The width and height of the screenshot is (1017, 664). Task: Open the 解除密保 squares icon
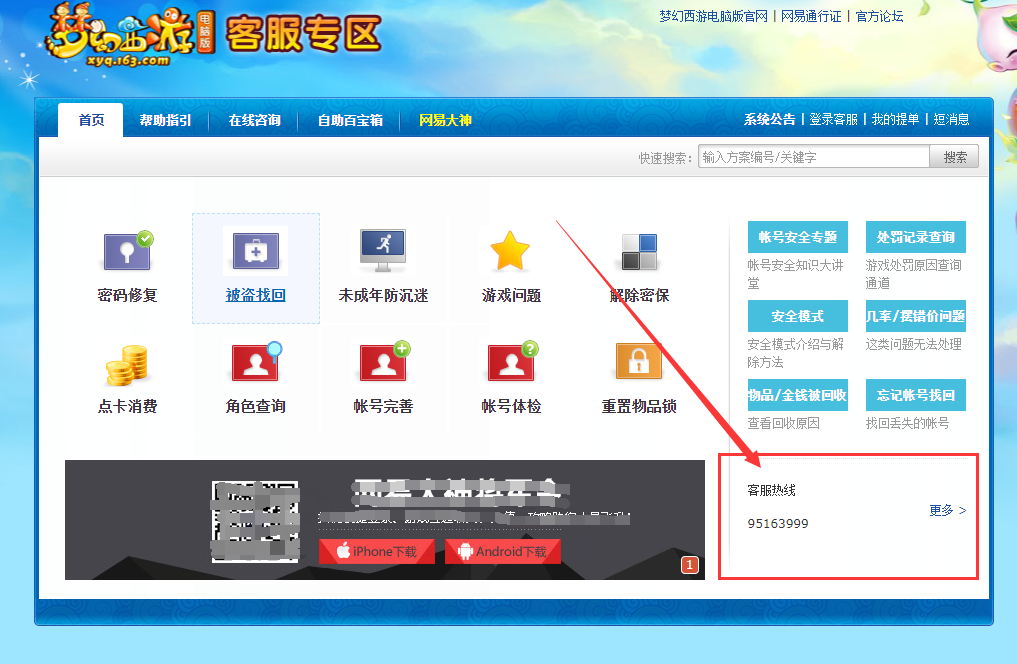pos(639,252)
